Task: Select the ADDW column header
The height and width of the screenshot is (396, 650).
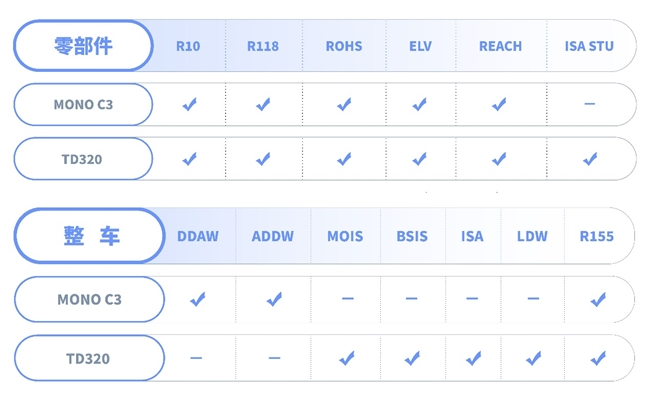Action: pos(273,236)
